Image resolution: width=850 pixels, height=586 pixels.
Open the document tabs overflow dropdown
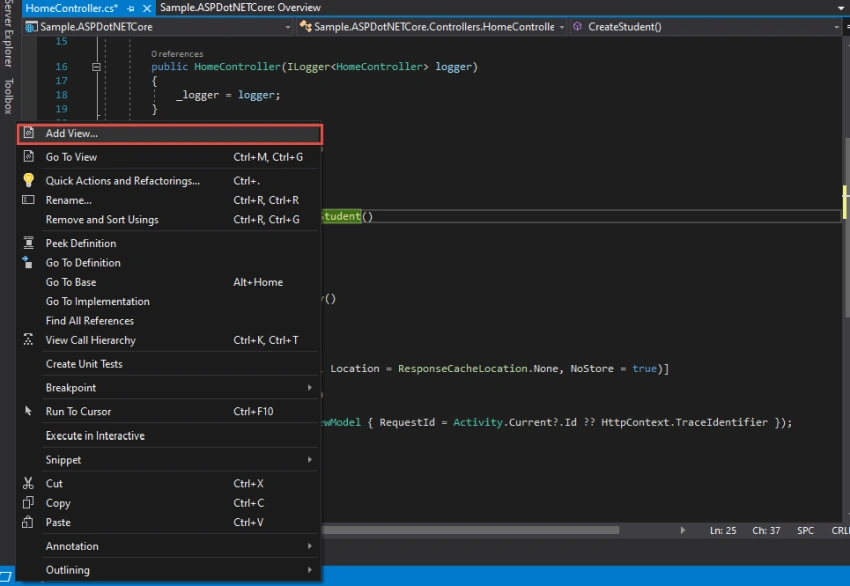pyautogui.click(x=841, y=8)
